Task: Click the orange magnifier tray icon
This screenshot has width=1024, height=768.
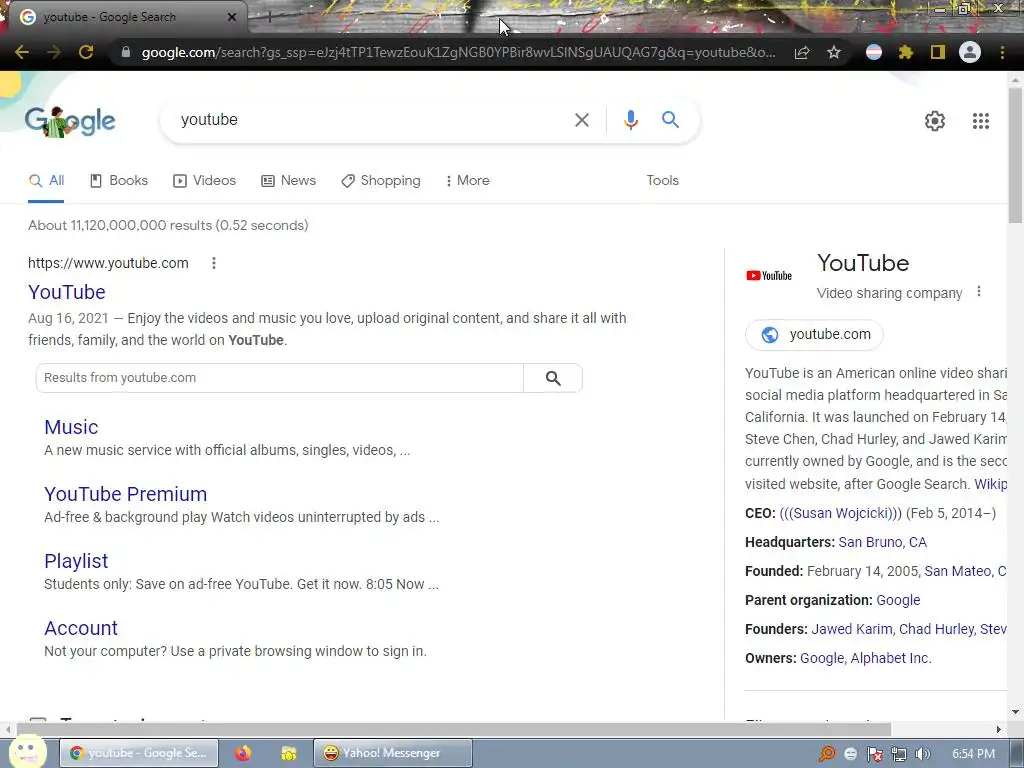Action: click(x=827, y=754)
